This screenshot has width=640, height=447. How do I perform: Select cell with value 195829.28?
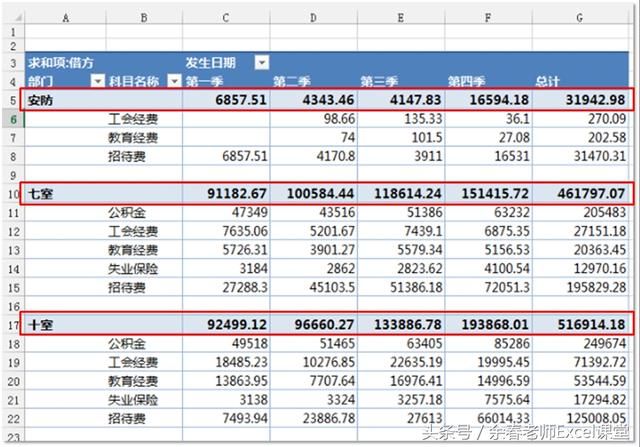click(581, 288)
